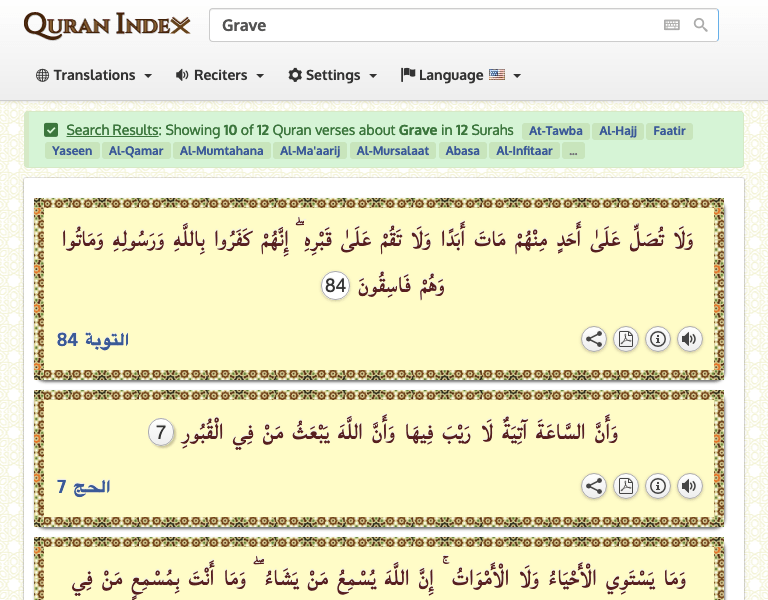Download PDF of verse At-Tawba 84
This screenshot has width=768, height=600.
[625, 339]
